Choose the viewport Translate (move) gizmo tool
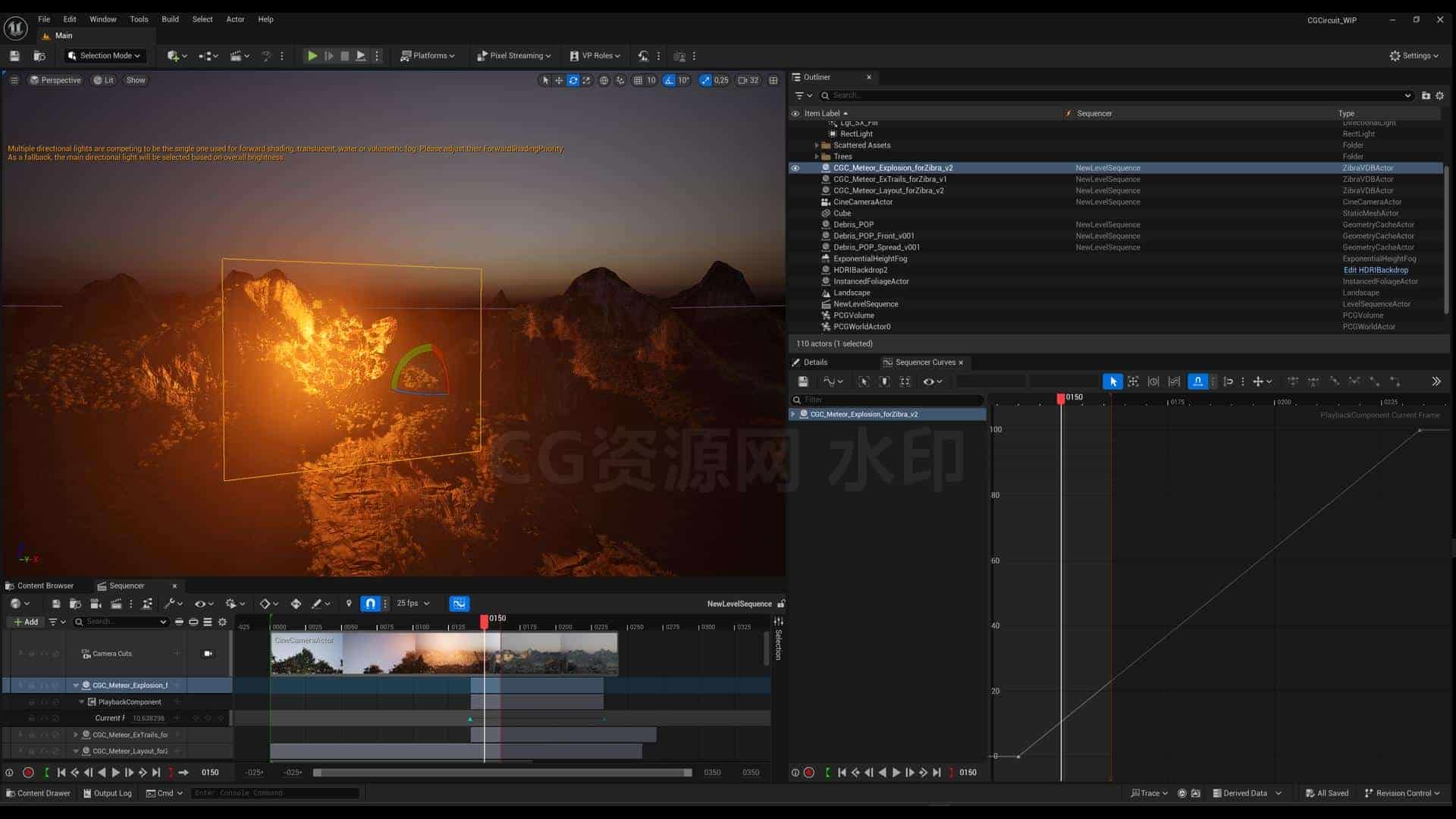This screenshot has width=1456, height=819. tap(559, 80)
